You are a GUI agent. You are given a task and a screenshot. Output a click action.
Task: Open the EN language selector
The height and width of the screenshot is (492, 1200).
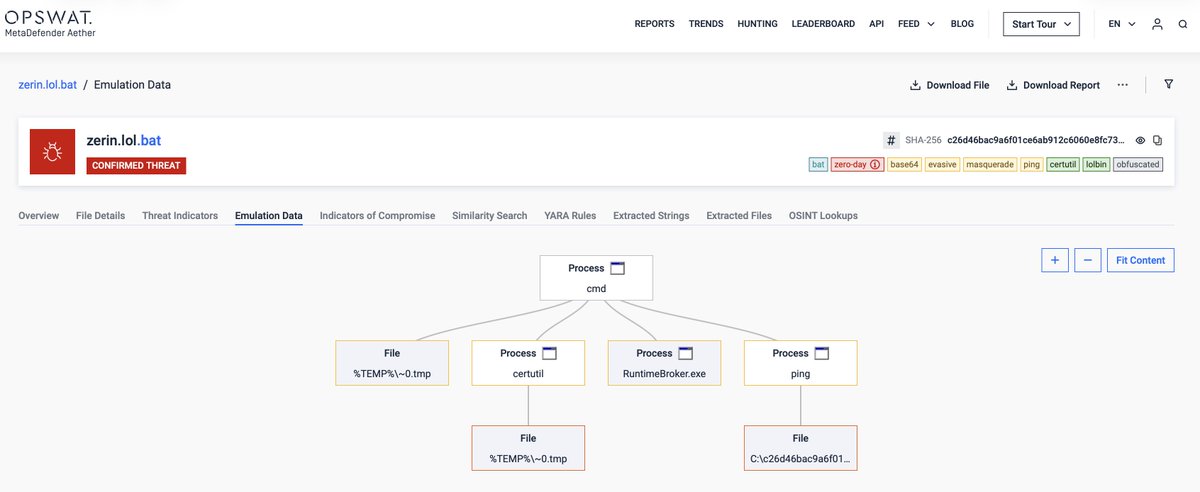coord(1121,24)
